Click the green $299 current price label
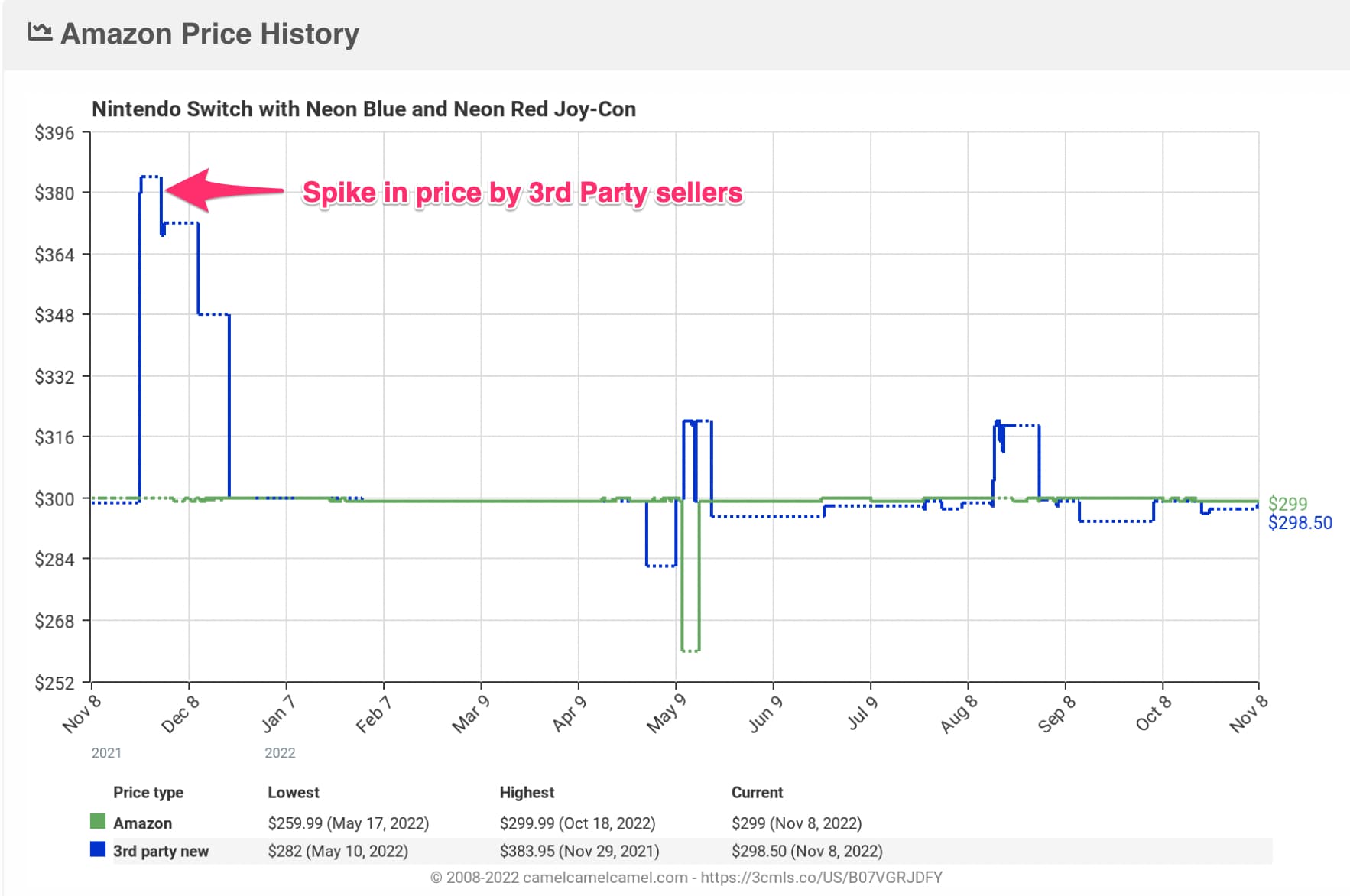Screen dimensions: 1350x896 1287,504
